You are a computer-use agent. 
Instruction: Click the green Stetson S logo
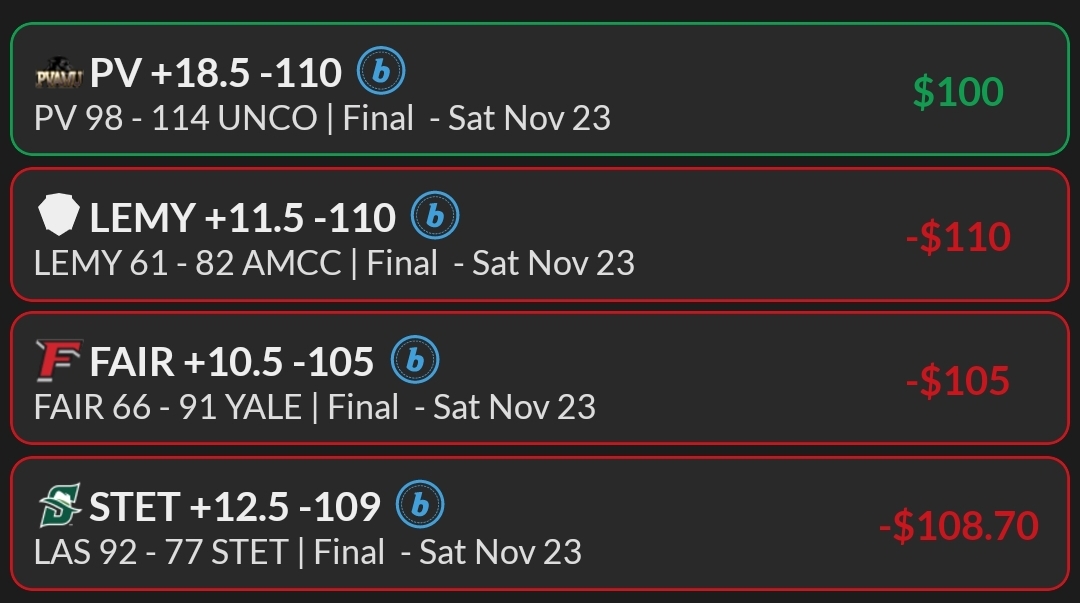[x=59, y=506]
